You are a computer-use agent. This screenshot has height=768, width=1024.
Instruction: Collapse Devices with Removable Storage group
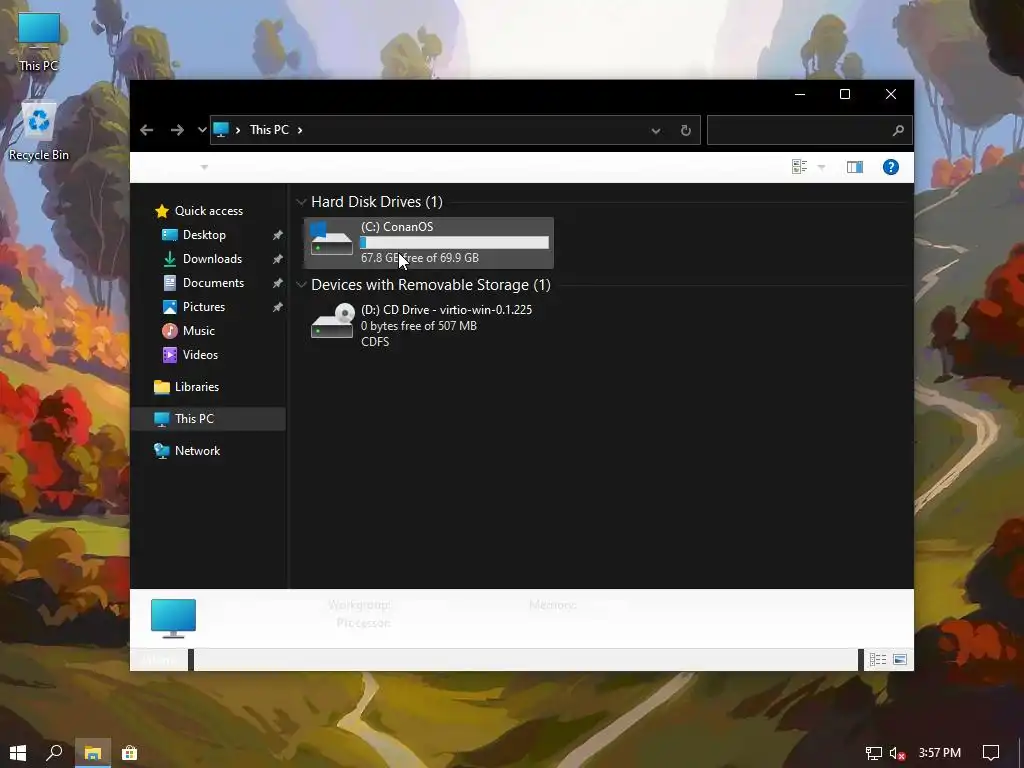coord(301,285)
